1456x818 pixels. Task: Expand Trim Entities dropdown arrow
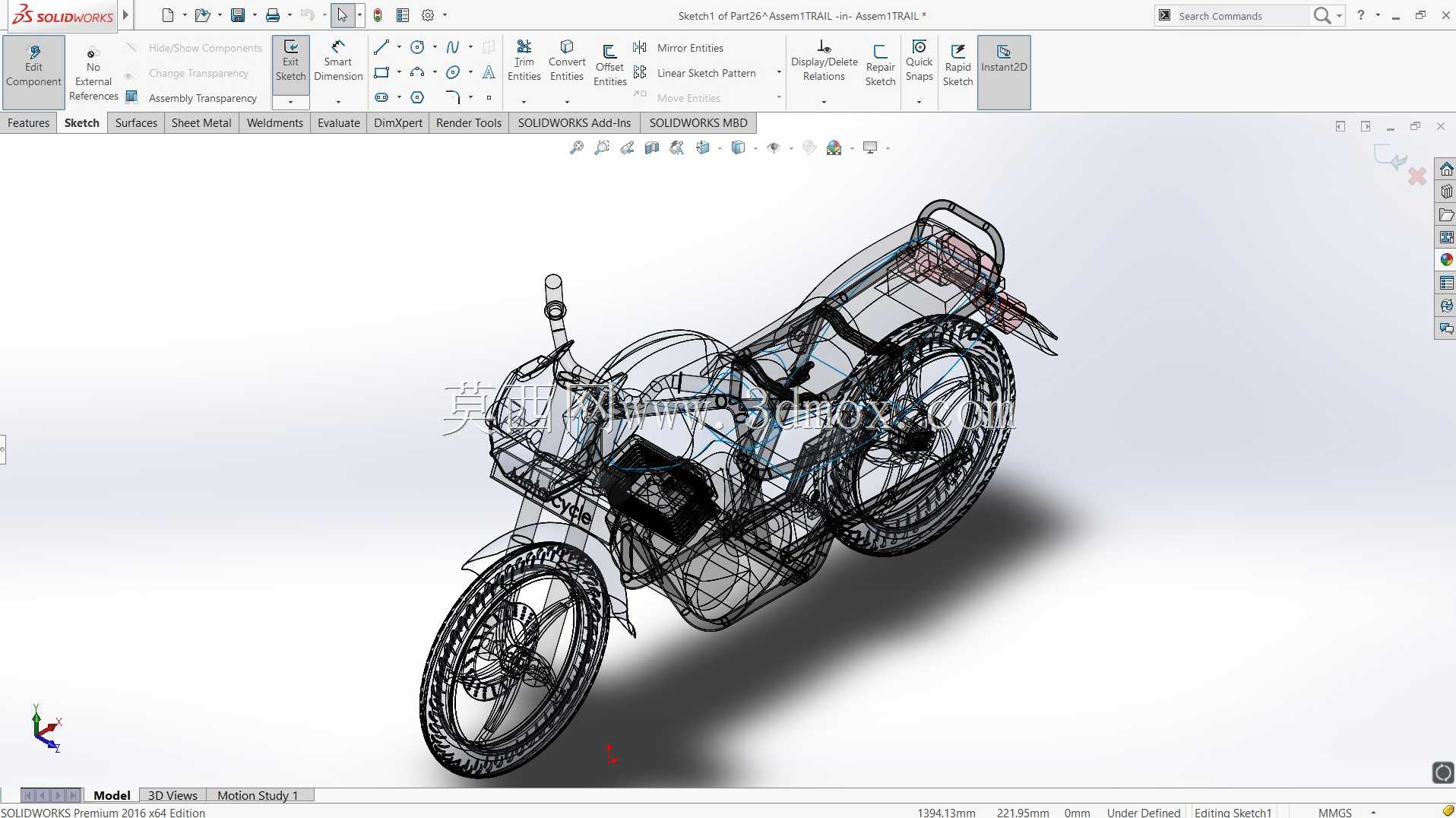coord(524,102)
